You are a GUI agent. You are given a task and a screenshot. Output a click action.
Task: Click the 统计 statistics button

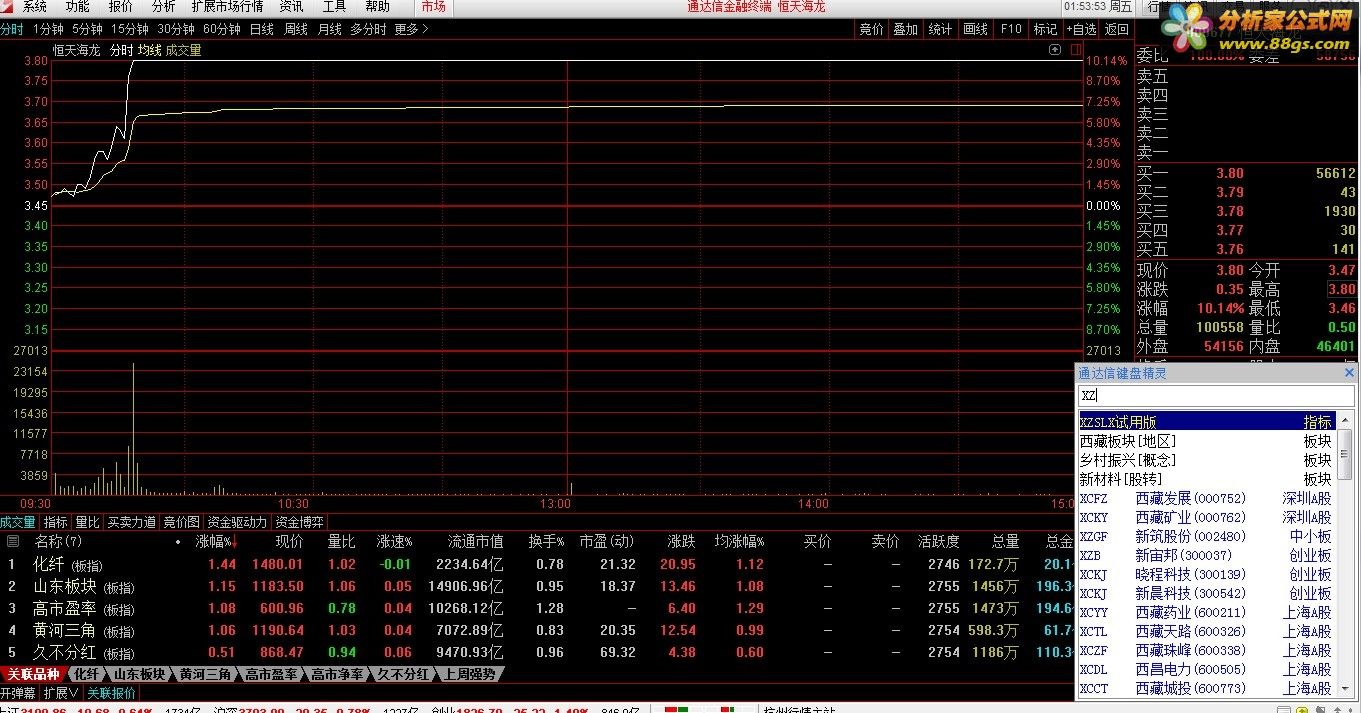click(941, 29)
